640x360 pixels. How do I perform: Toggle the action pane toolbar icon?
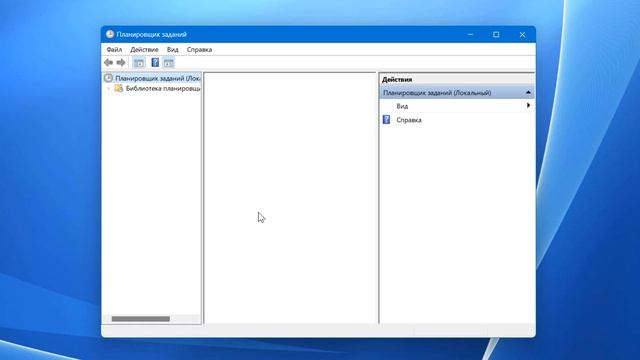[x=169, y=62]
